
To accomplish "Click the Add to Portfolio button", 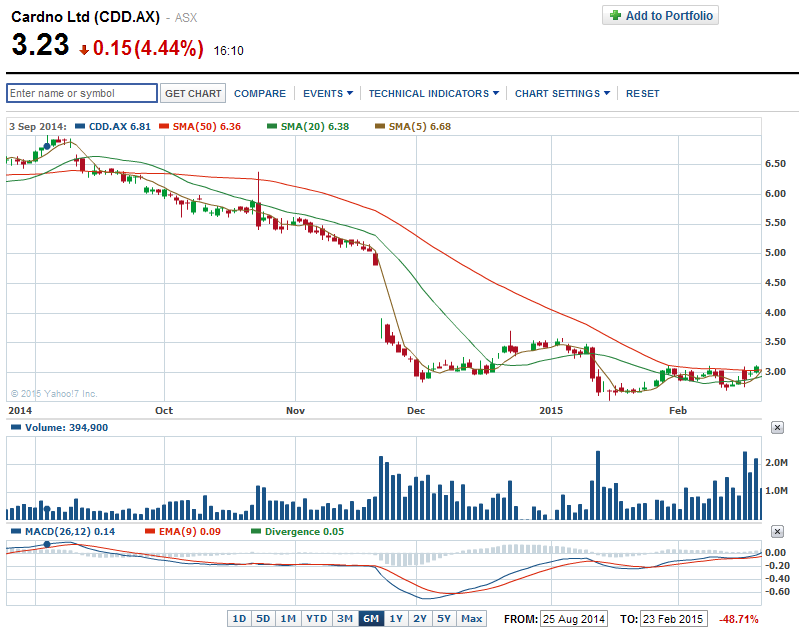I will point(660,15).
